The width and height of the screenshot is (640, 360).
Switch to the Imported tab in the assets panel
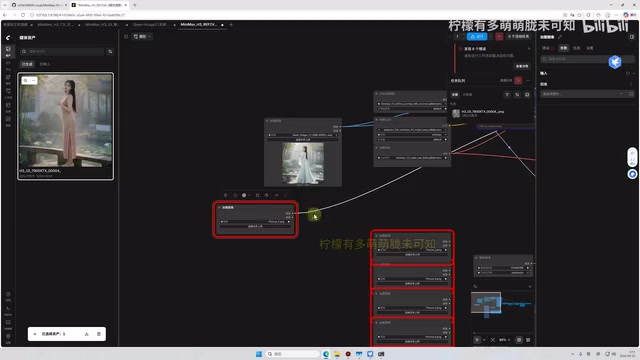pos(45,64)
